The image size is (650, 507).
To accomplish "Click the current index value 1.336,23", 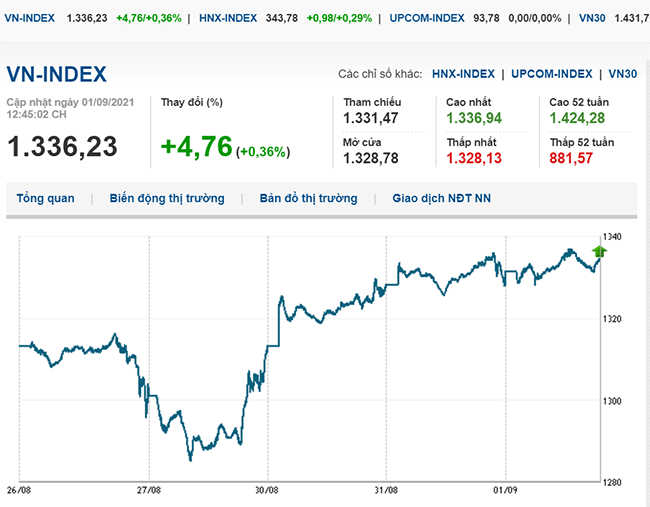I will [62, 147].
